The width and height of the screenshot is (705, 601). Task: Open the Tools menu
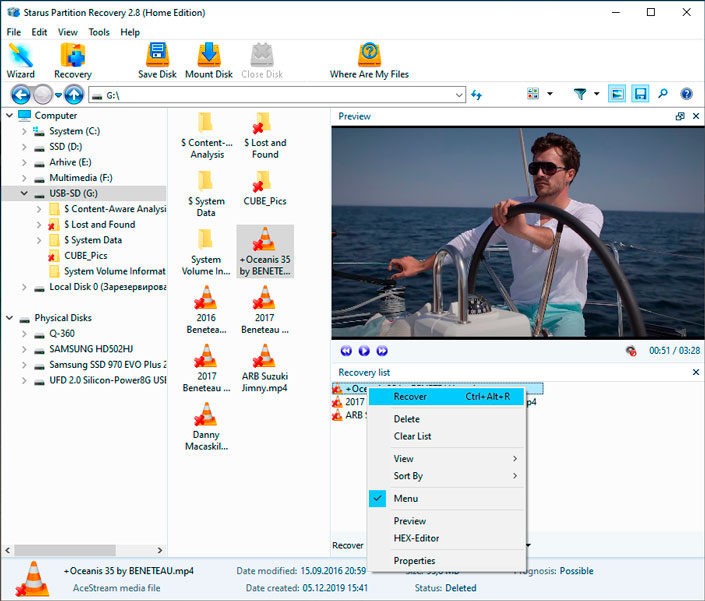[99, 32]
